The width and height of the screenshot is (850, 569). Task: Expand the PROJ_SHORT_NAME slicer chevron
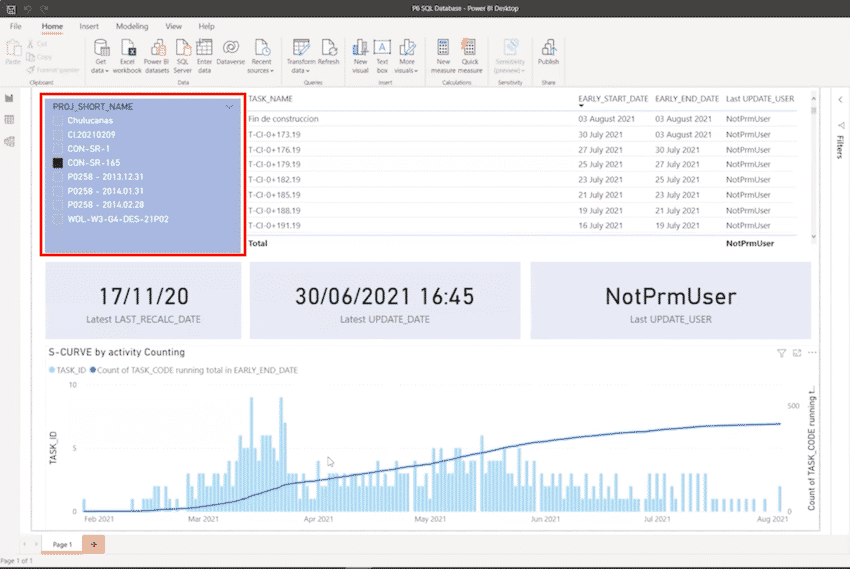(229, 107)
